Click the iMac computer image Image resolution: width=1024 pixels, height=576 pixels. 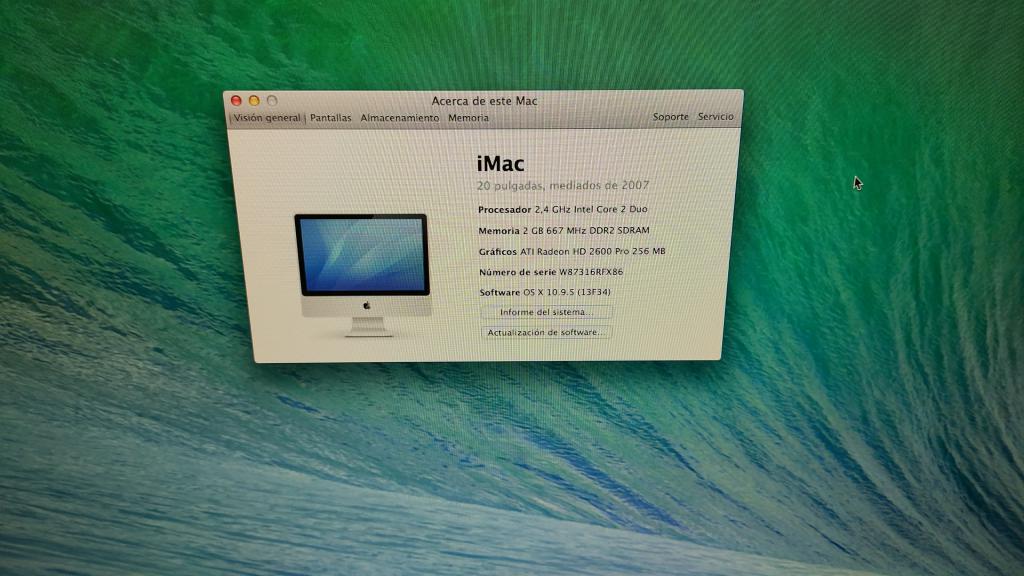coord(363,274)
